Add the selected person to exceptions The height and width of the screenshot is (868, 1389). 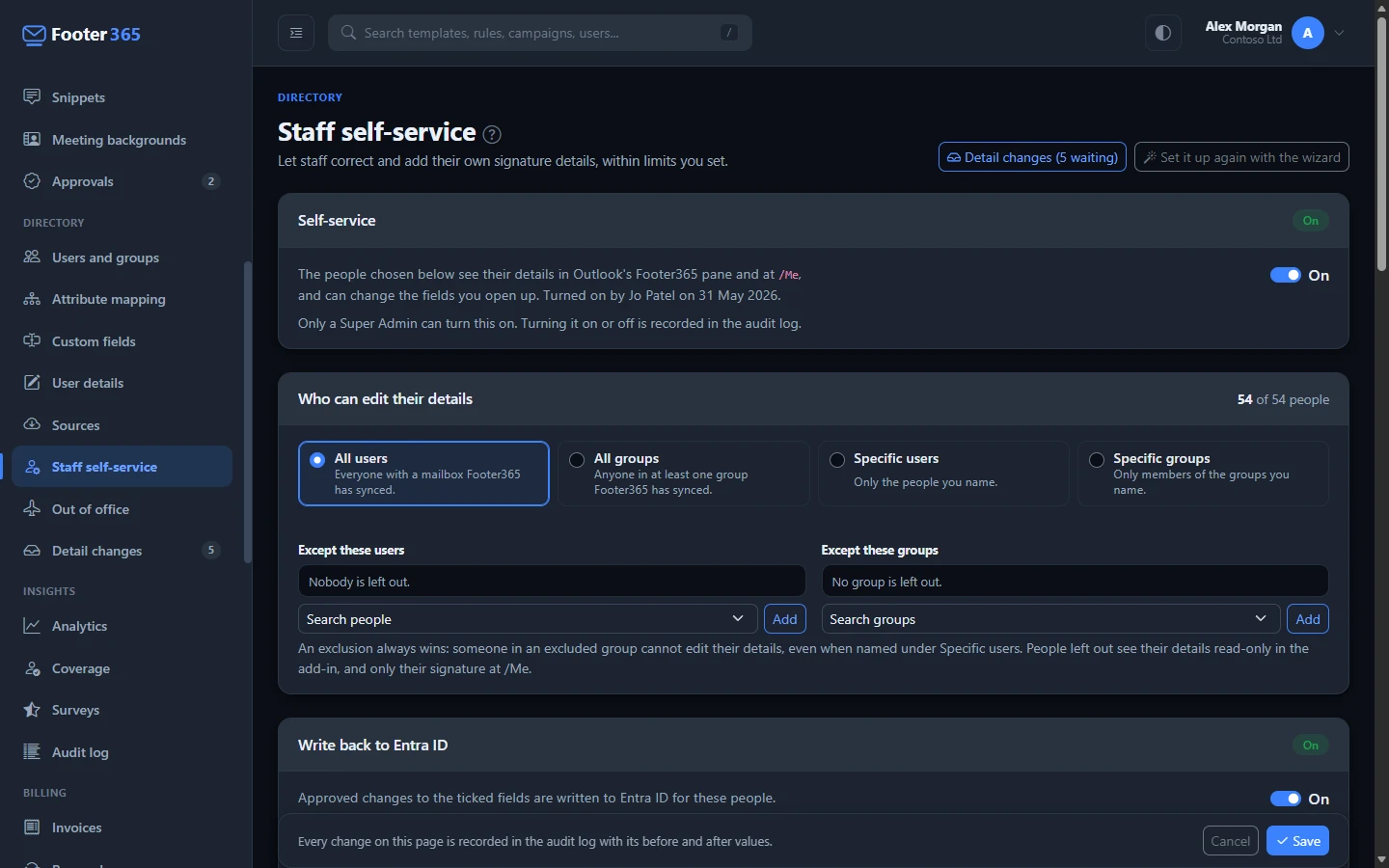(785, 619)
